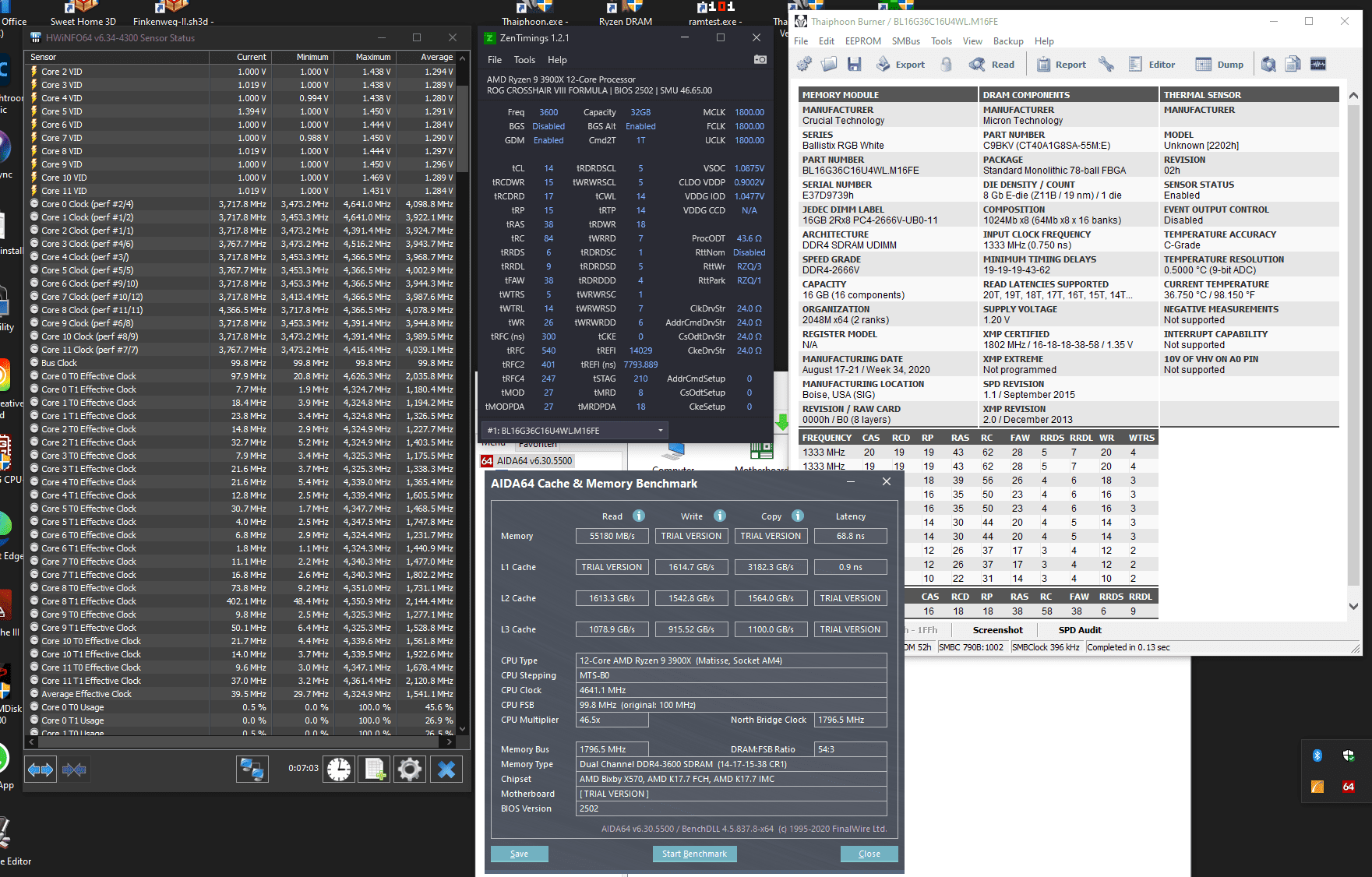This screenshot has width=1372, height=877.
Task: Select the 'Core 2 VID' sensor row
Action: coord(242,72)
